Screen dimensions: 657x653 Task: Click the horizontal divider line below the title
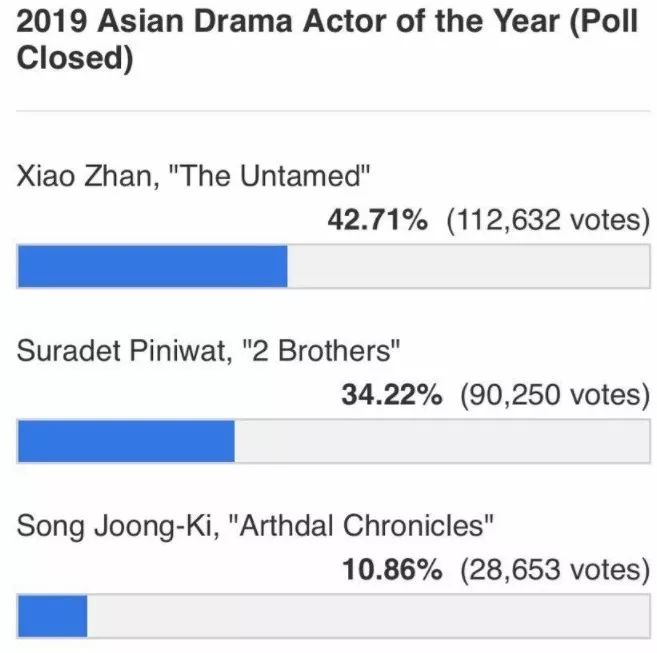[x=328, y=111]
